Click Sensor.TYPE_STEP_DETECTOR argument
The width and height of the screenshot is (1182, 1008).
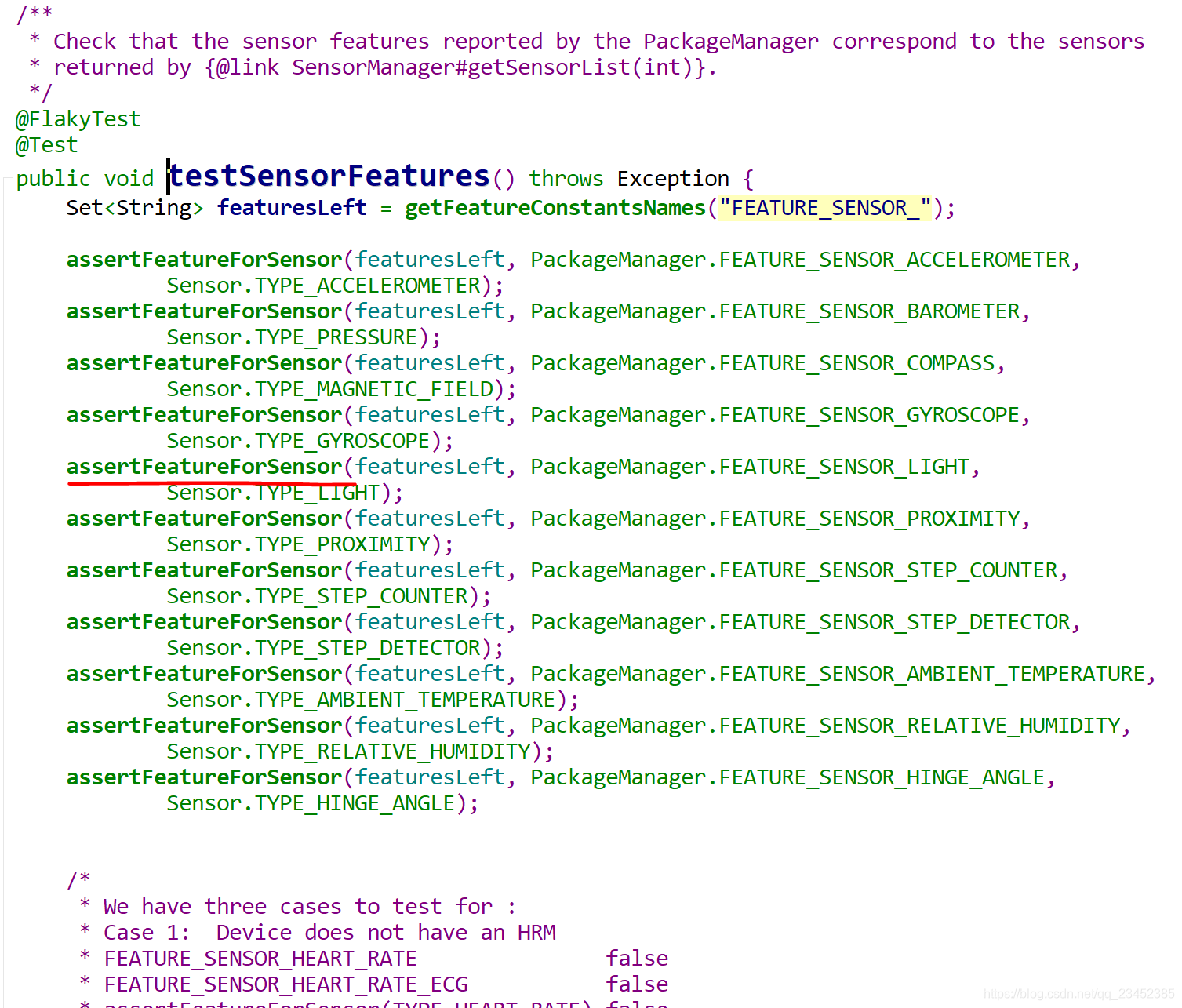click(x=323, y=648)
